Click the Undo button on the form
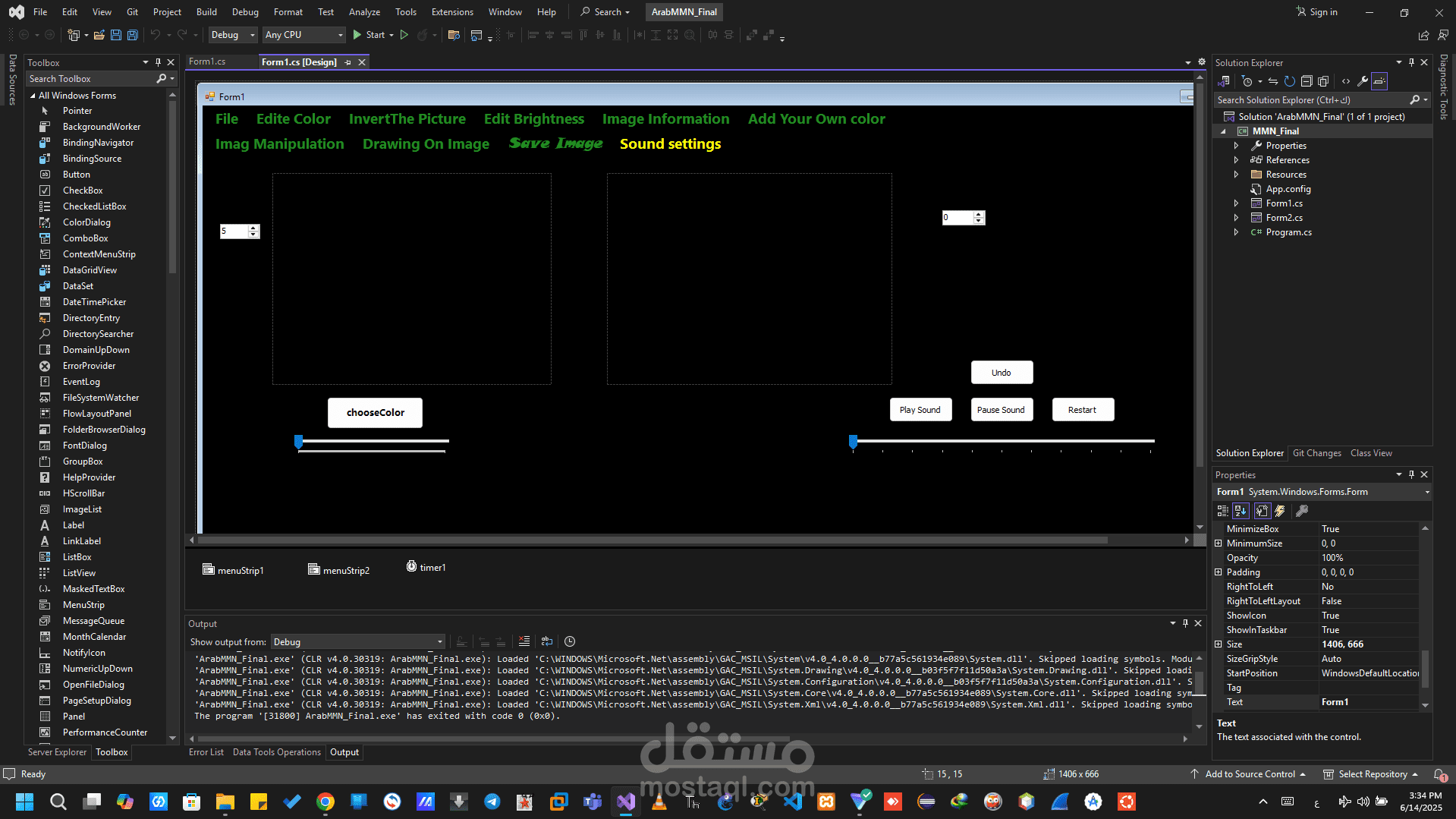This screenshot has height=819, width=1456. [1002, 373]
